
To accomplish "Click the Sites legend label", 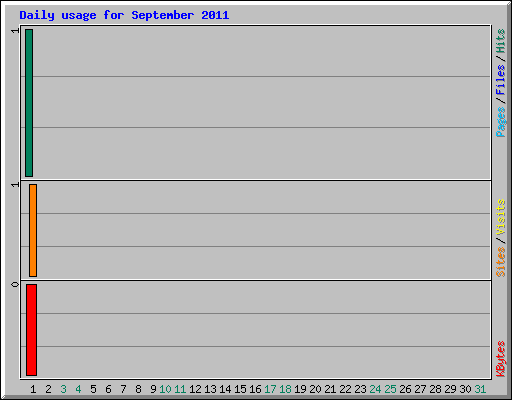I will 500,262.
